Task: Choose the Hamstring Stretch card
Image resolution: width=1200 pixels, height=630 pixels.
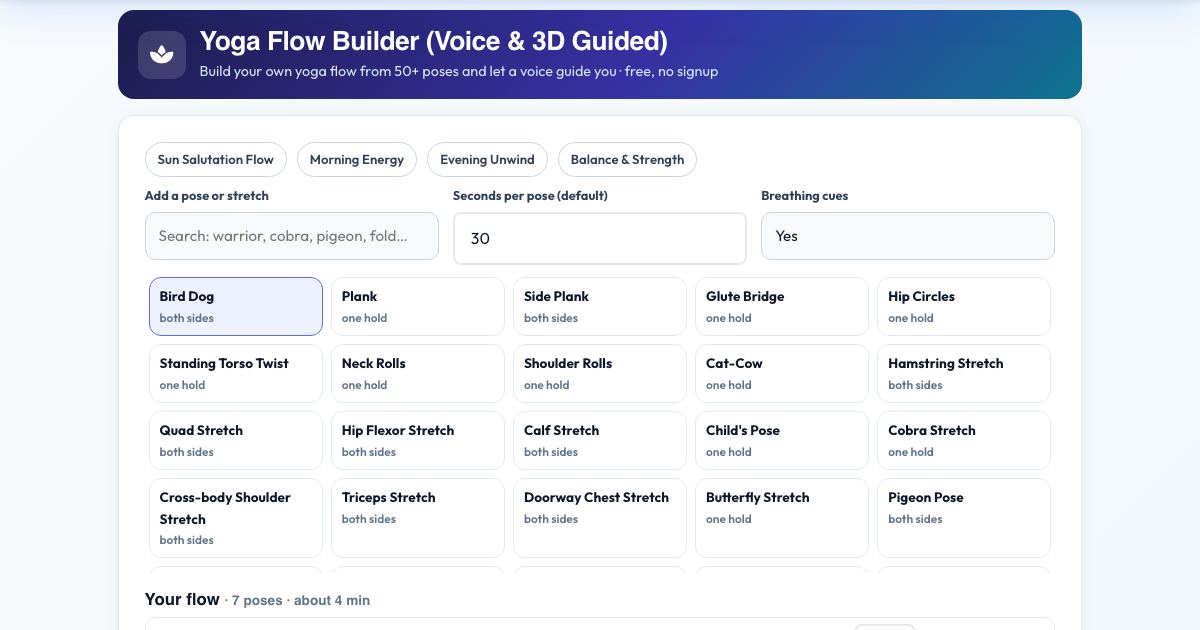Action: [x=964, y=373]
